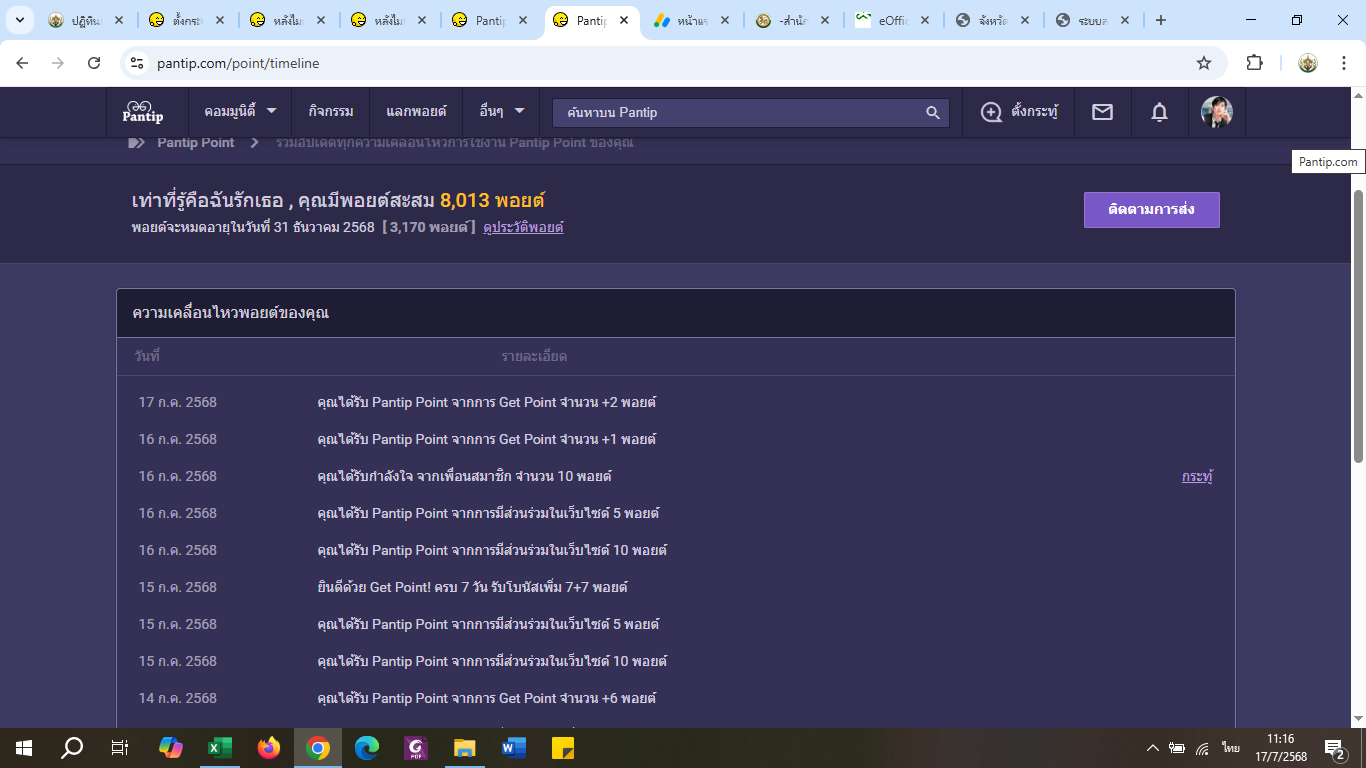1366x768 pixels.
Task: Open the PDF app on the taskbar
Action: 416,747
